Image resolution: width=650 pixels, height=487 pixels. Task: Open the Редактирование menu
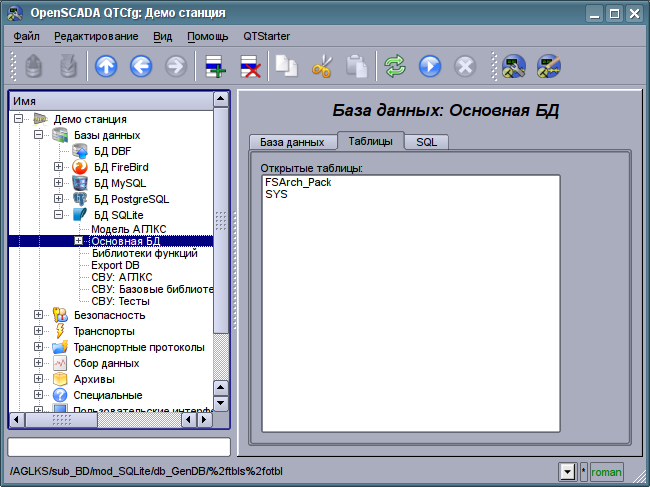point(96,36)
